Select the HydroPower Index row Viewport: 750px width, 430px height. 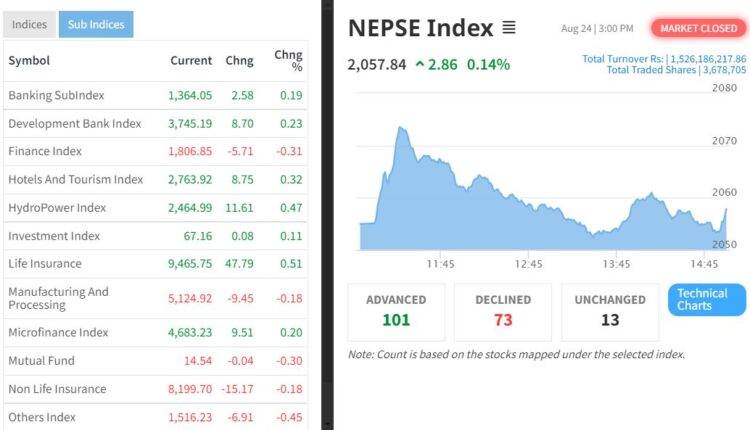[57, 207]
